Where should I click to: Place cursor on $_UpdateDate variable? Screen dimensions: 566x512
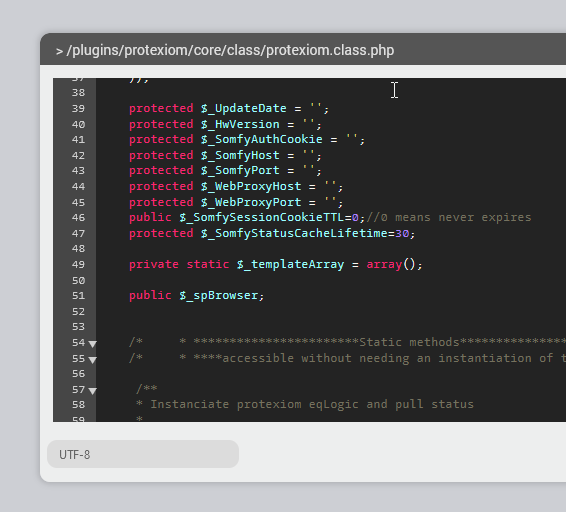point(244,108)
